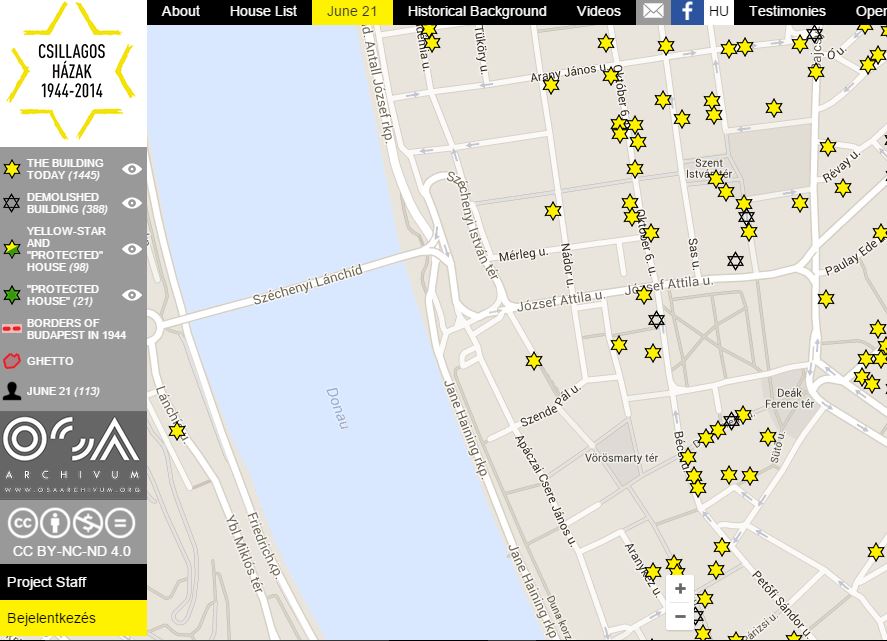This screenshot has width=887, height=641.
Task: Click the star marker right of Paulay Ede street
Action: click(880, 233)
